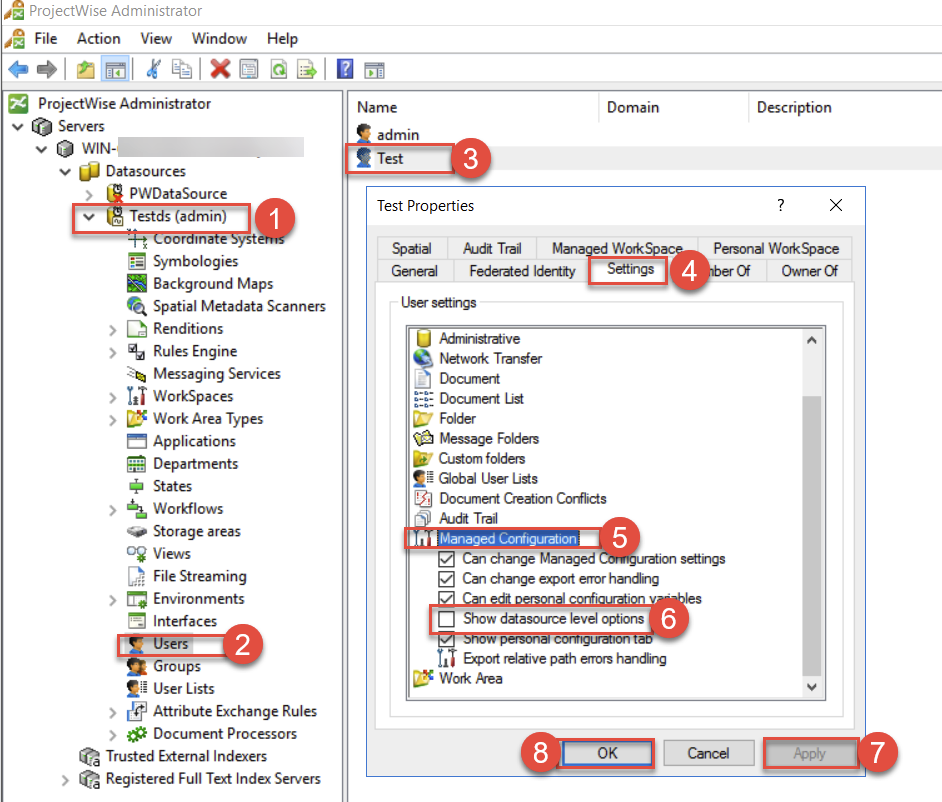The image size is (942, 802).
Task: Select the Coordinate Systems icon in the tree
Action: tap(137, 240)
